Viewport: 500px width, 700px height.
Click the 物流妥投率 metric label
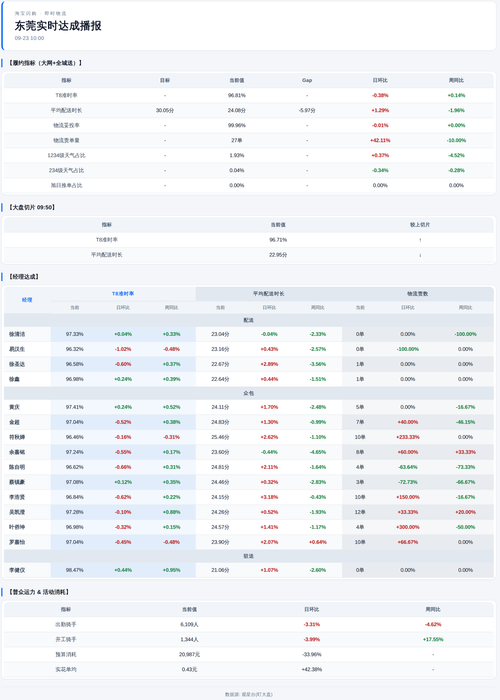pyautogui.click(x=66, y=125)
